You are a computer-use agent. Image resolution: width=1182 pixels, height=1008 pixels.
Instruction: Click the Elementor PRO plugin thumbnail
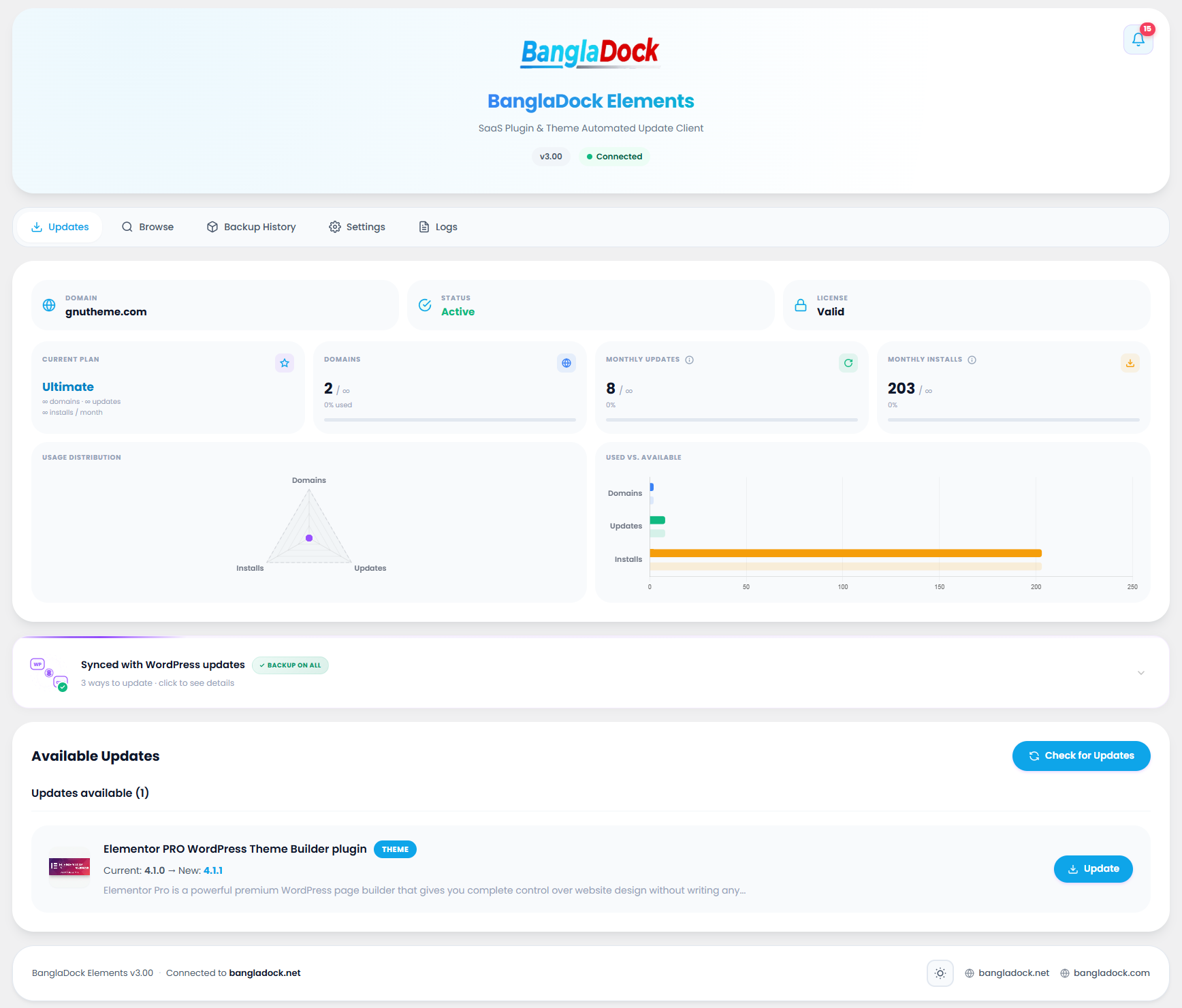69,867
